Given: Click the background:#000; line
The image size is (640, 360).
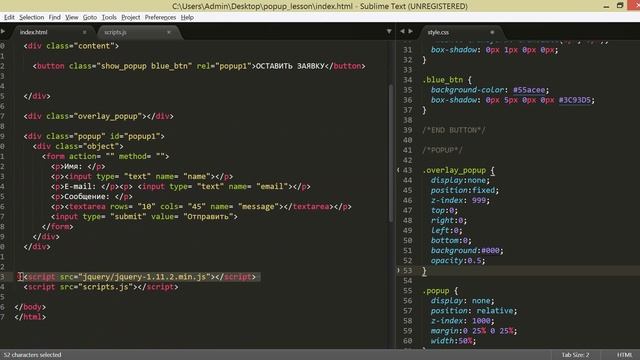Looking at the screenshot, I should coord(467,251).
